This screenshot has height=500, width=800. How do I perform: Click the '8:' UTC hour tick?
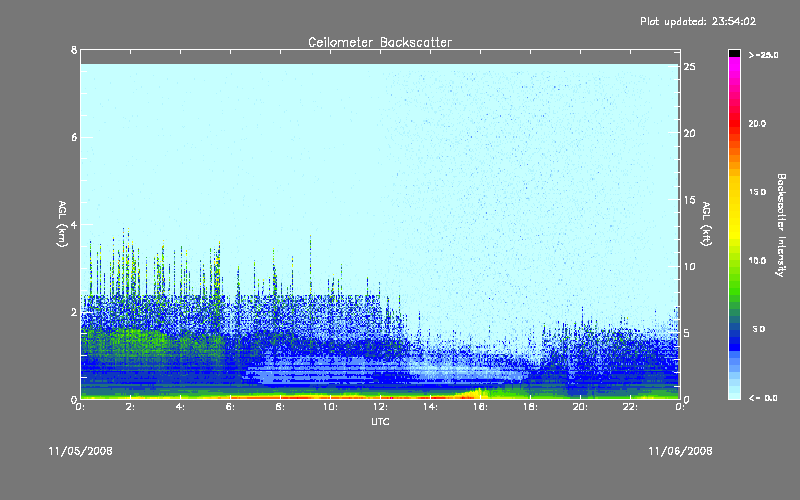coord(280,407)
